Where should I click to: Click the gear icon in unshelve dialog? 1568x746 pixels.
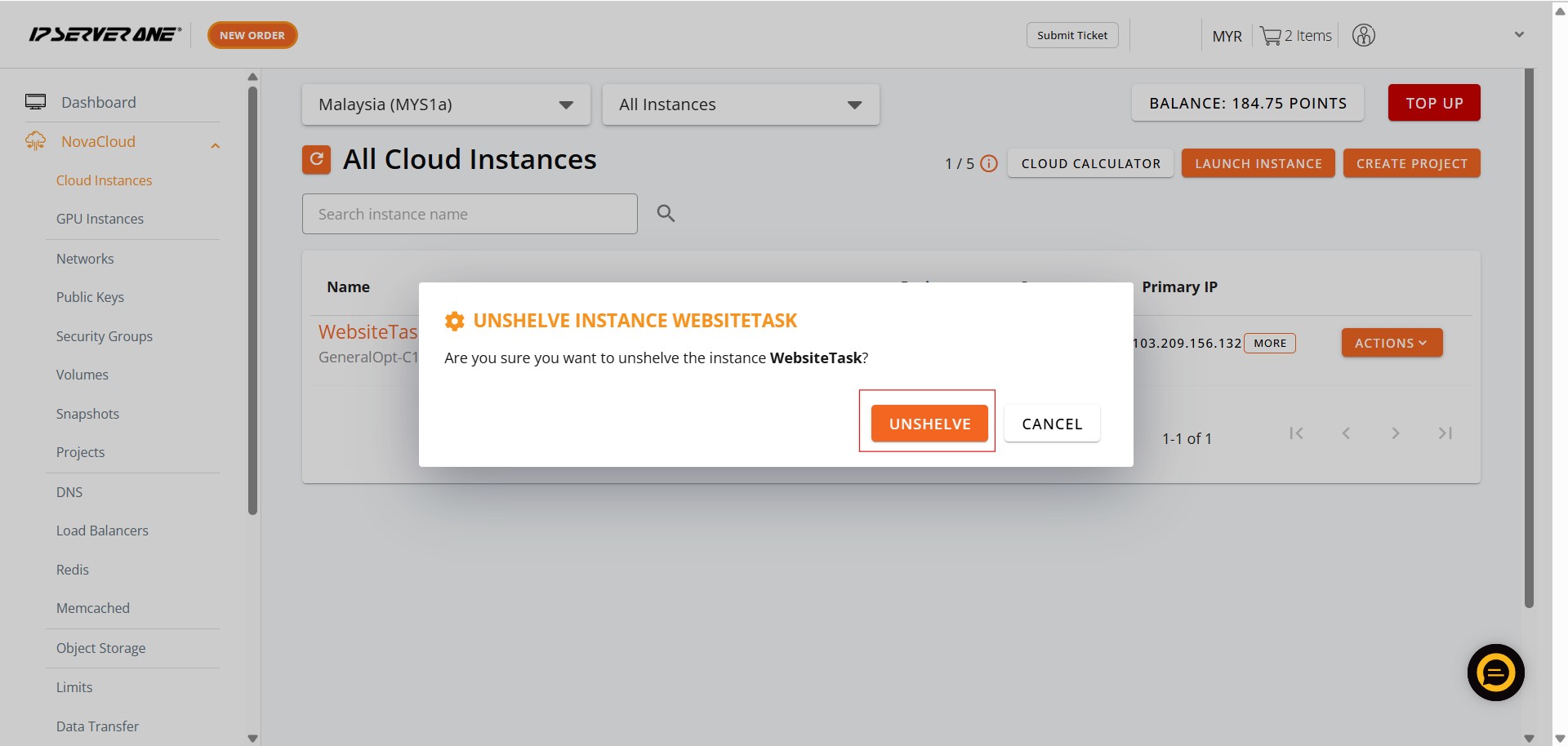click(454, 321)
